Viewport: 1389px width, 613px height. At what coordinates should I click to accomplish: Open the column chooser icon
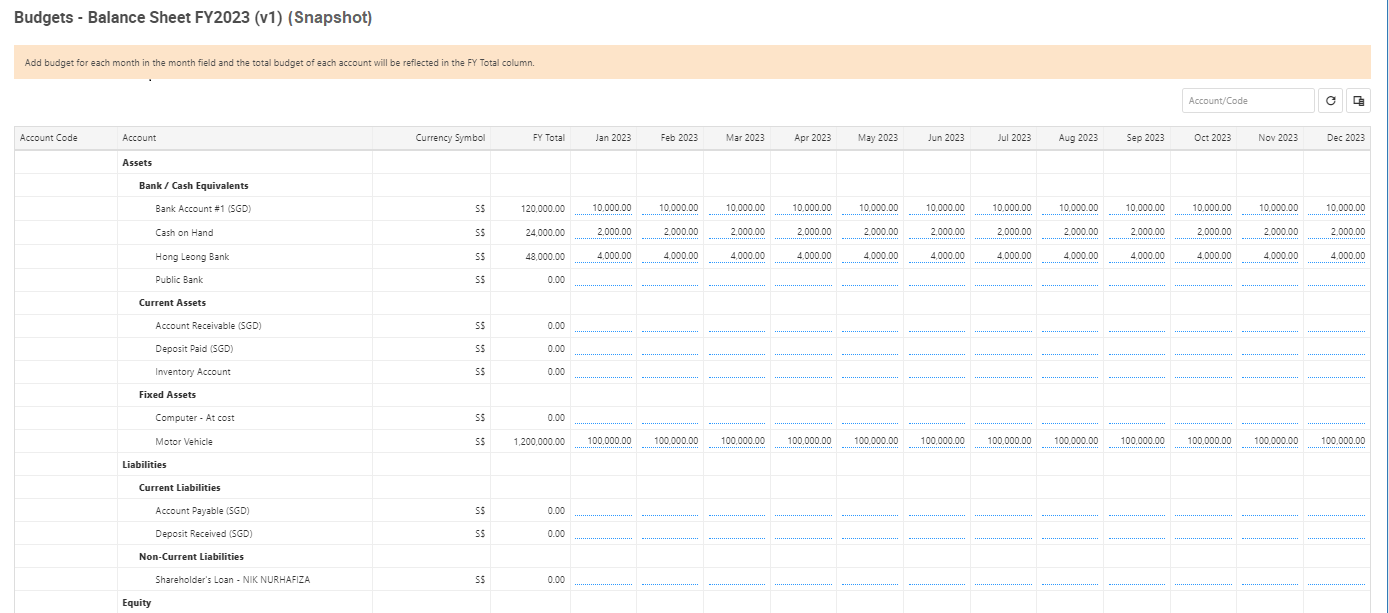coord(1358,101)
